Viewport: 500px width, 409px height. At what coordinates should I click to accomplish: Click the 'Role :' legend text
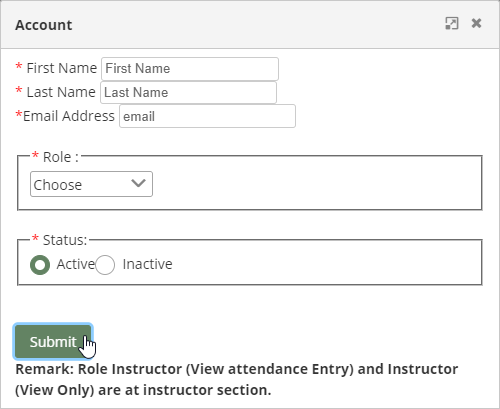coord(61,157)
